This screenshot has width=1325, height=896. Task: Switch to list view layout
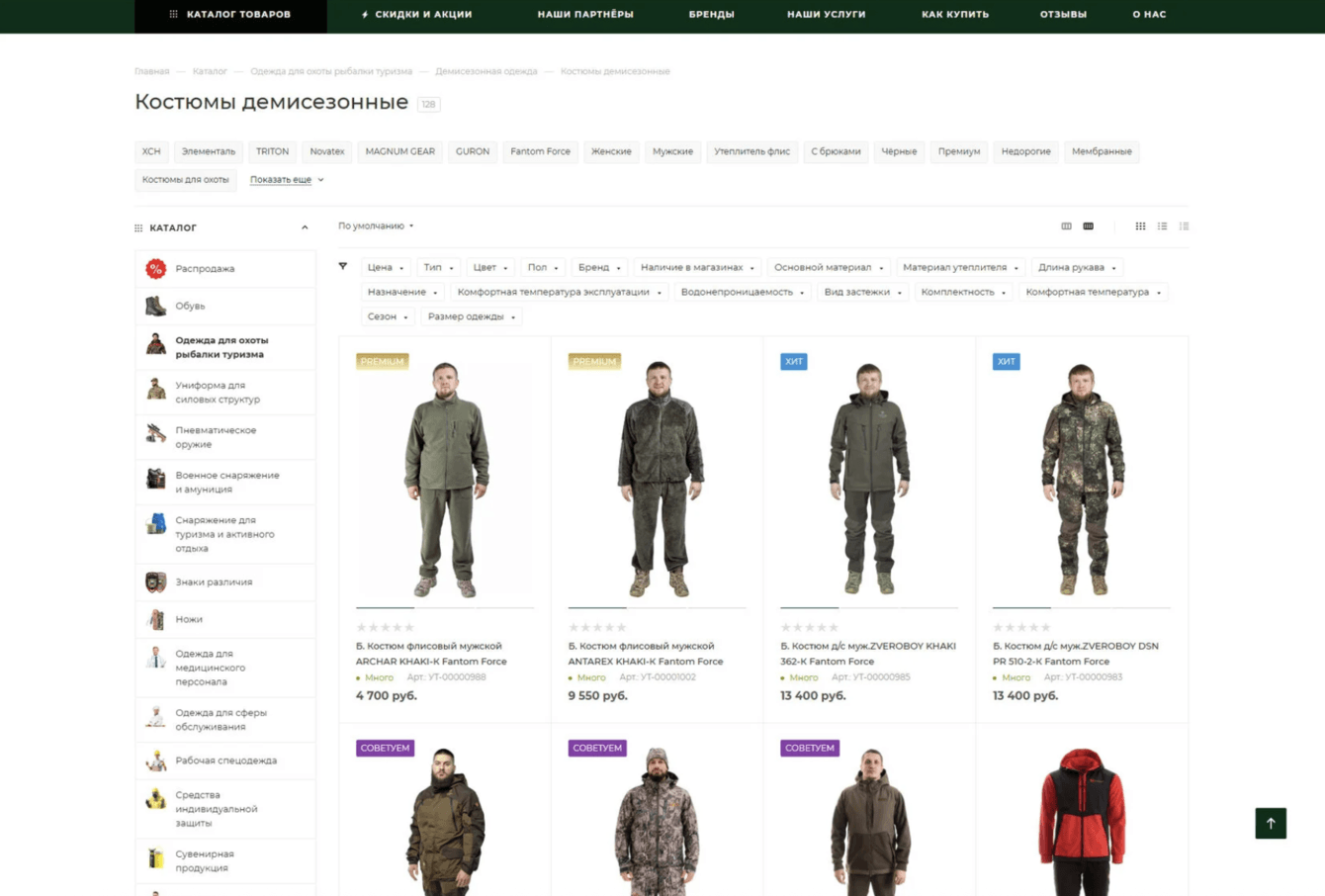tap(1162, 226)
